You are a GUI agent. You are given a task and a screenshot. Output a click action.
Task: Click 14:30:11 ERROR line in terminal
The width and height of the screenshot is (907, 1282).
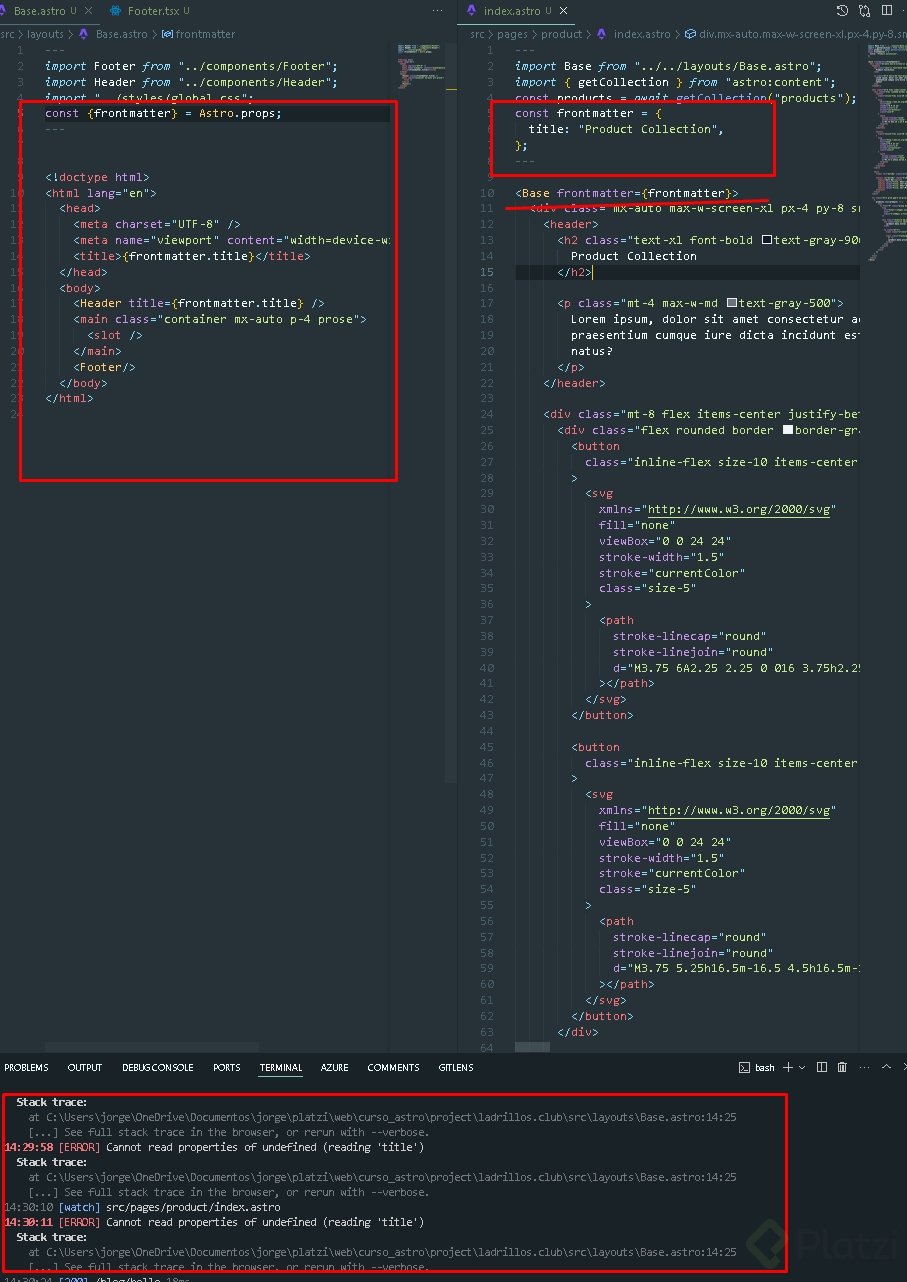[x=214, y=1222]
